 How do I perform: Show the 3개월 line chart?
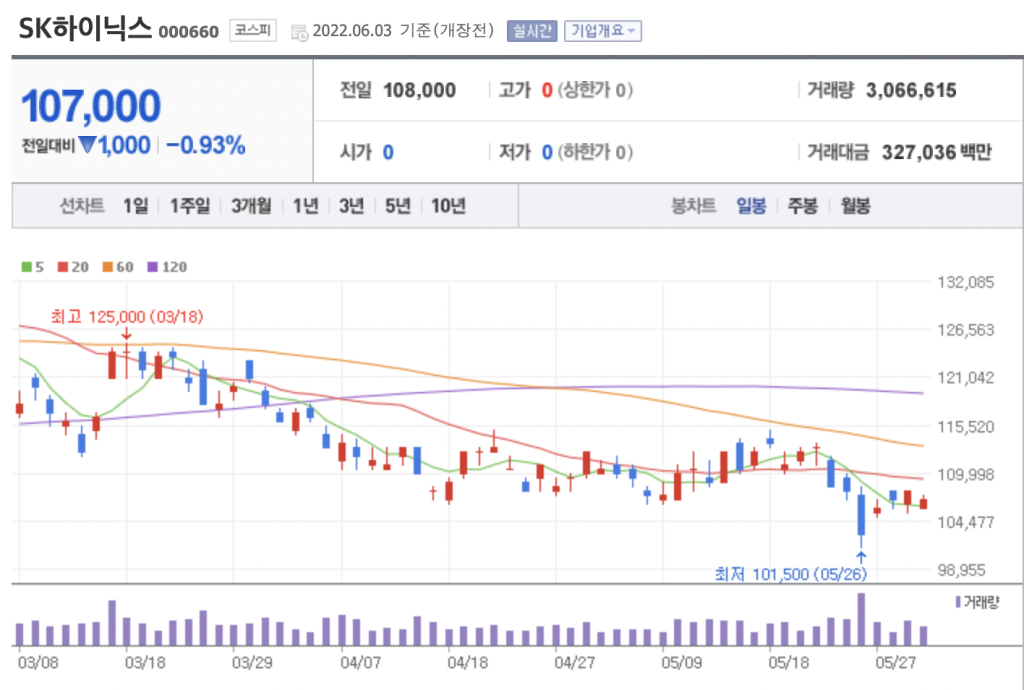coord(250,206)
